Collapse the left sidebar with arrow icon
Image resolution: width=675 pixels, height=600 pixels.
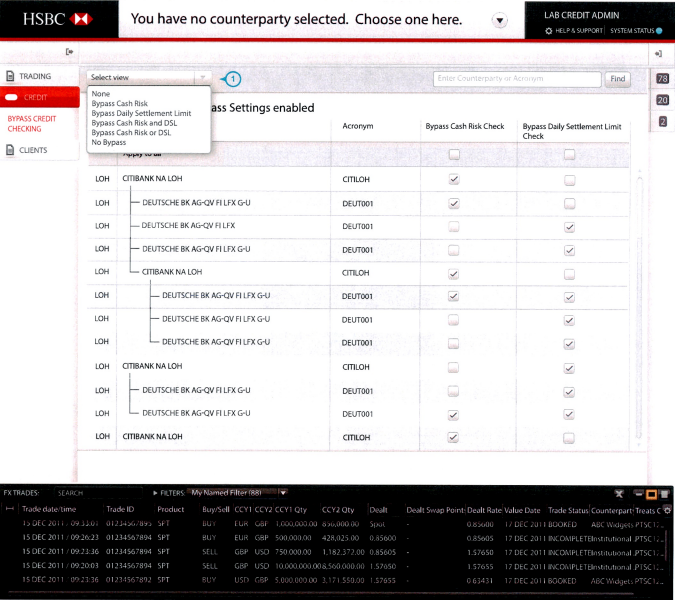tap(70, 52)
